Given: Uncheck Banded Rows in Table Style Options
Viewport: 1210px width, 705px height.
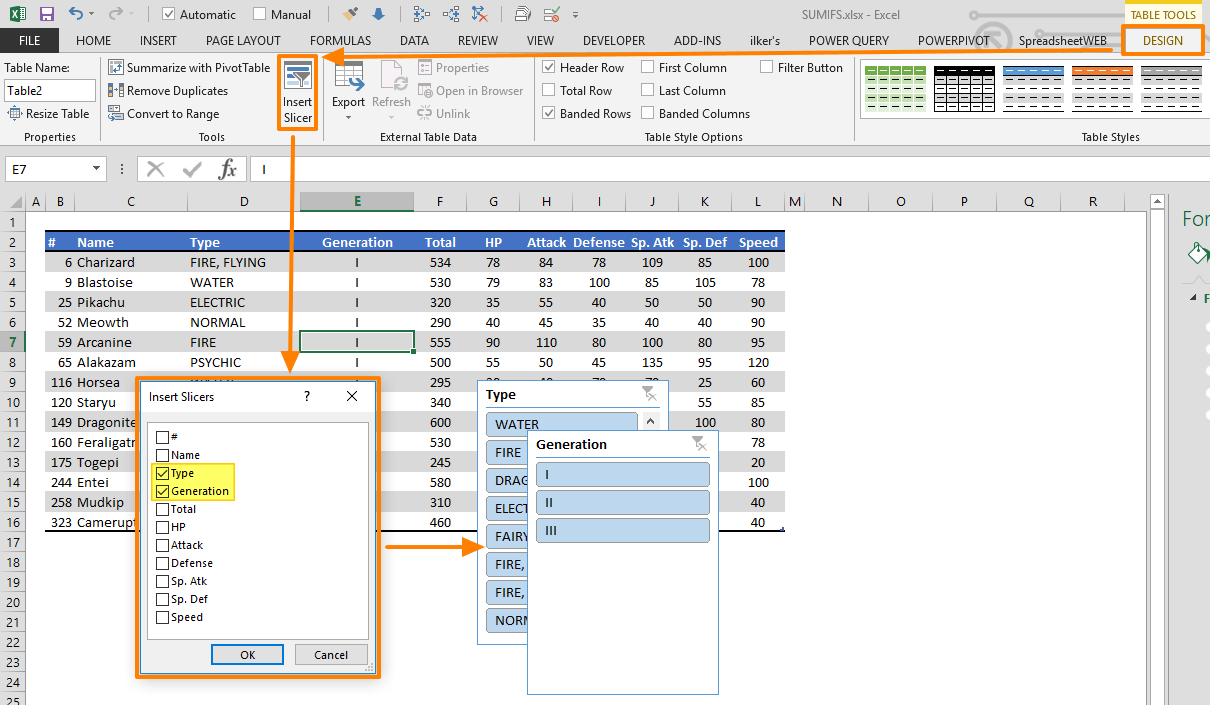Looking at the screenshot, I should point(549,113).
